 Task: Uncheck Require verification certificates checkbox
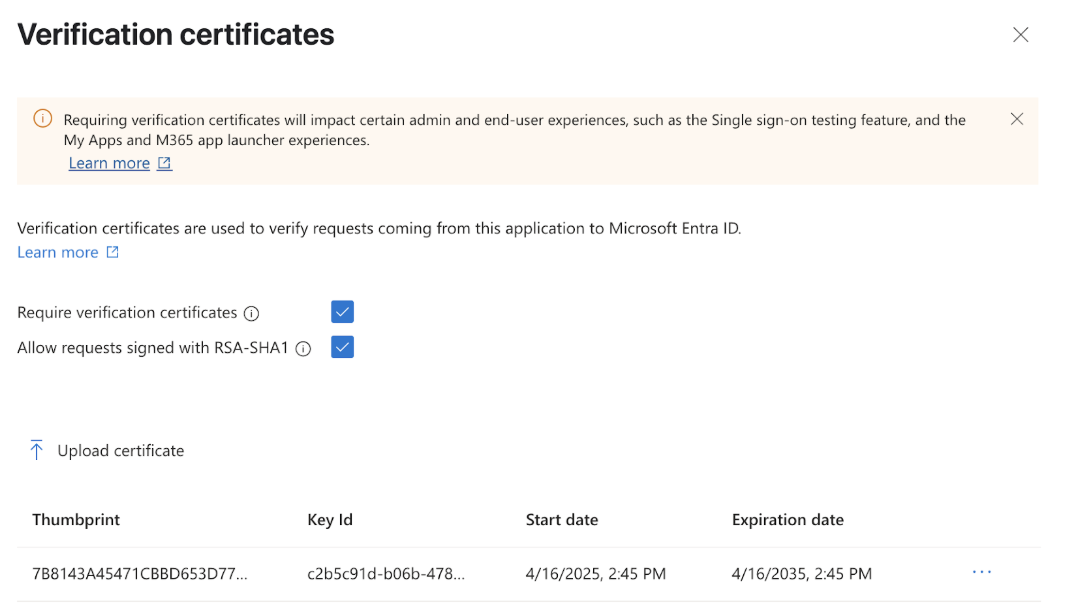(342, 312)
